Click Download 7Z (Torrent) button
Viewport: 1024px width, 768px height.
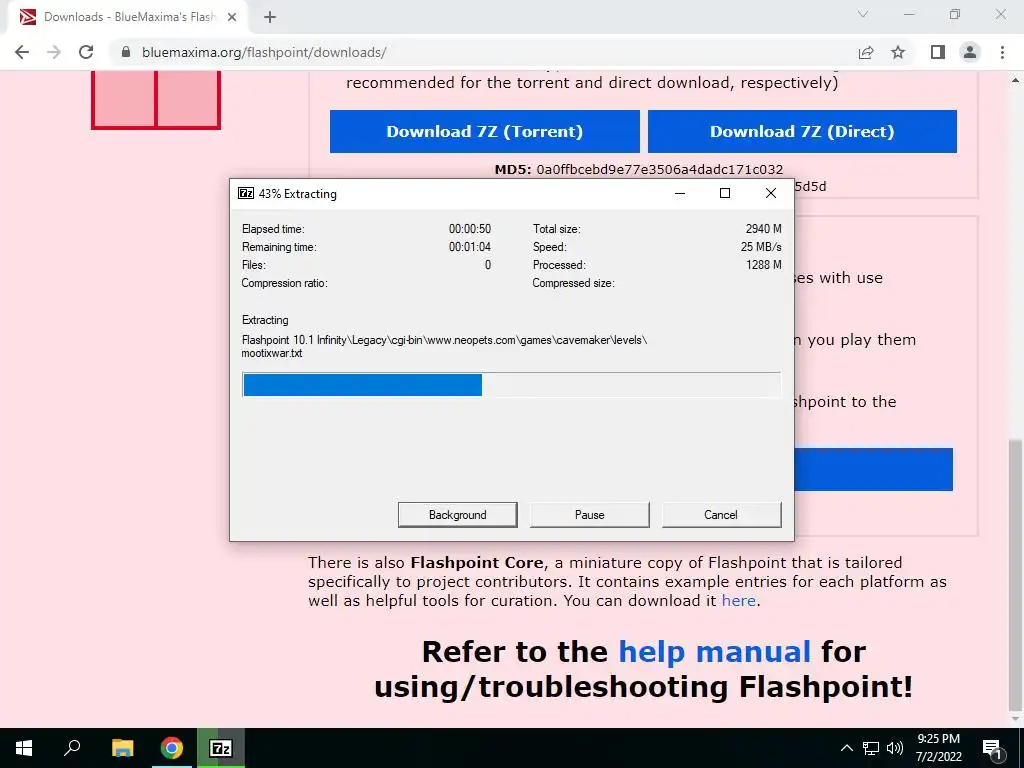[485, 131]
